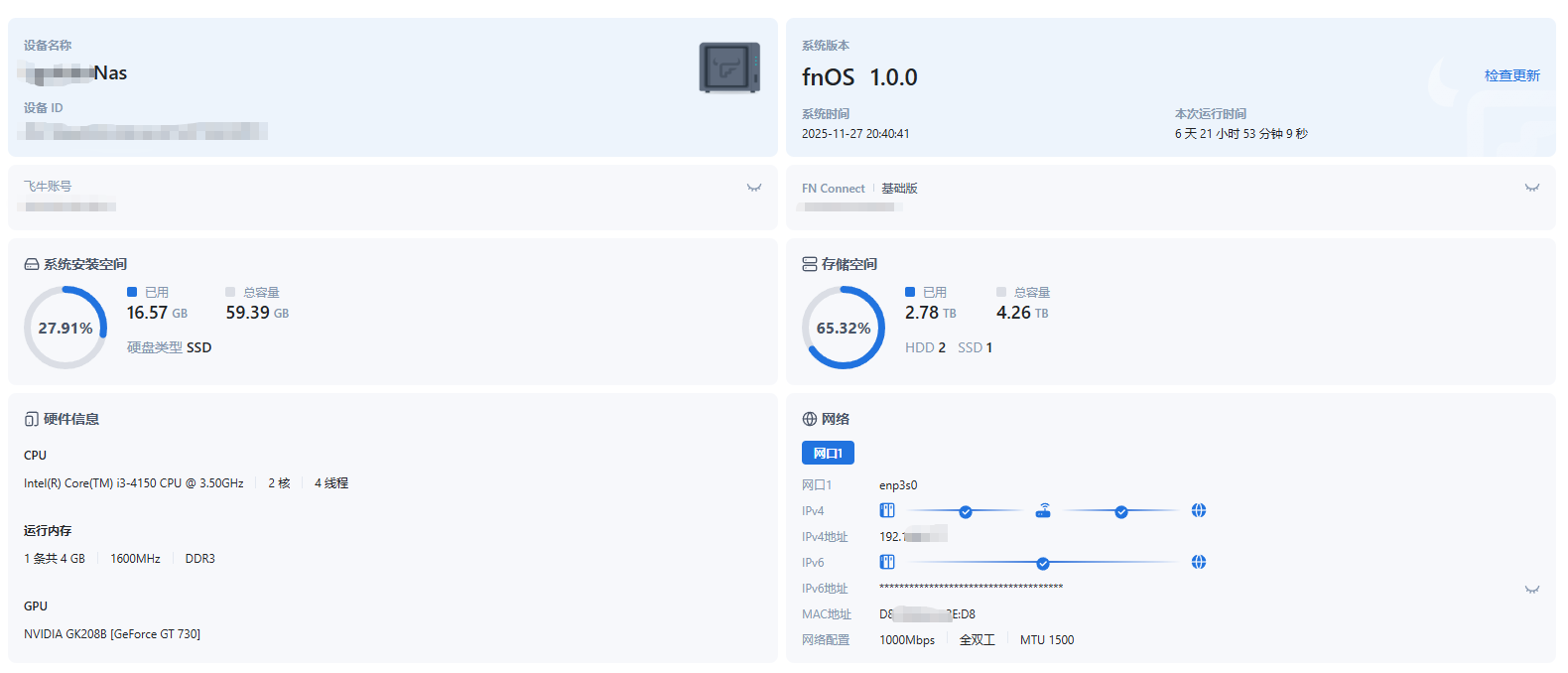Click the device name ending in Nas
This screenshot has width=1568, height=673.
click(x=75, y=72)
